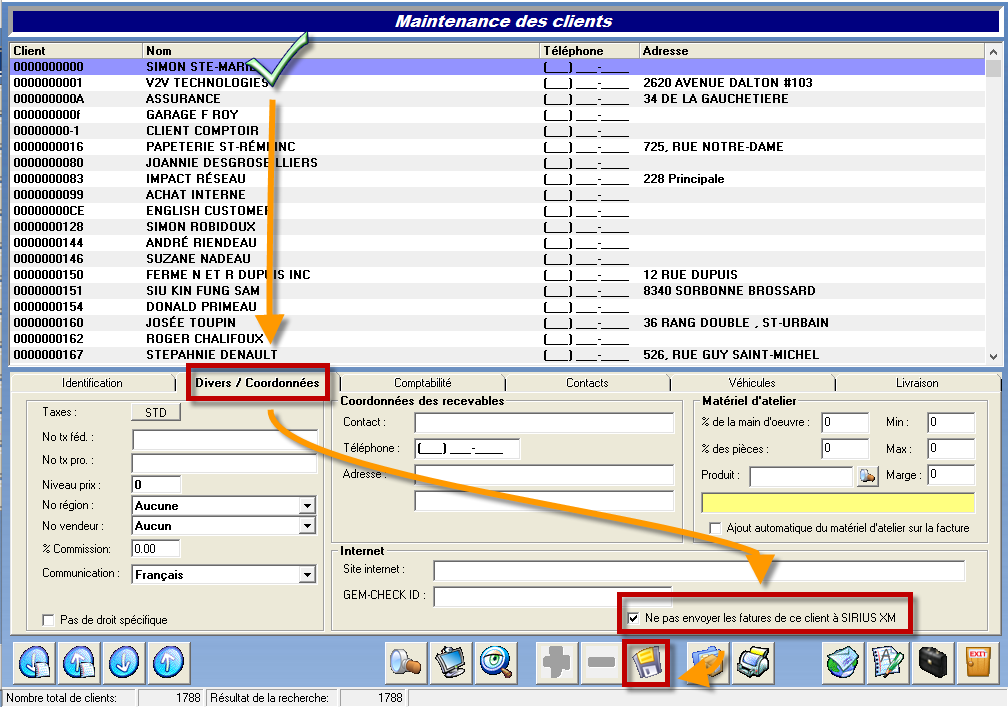The width and height of the screenshot is (1008, 707).
Task: Click the first Adresse line field
Action: tap(544, 475)
